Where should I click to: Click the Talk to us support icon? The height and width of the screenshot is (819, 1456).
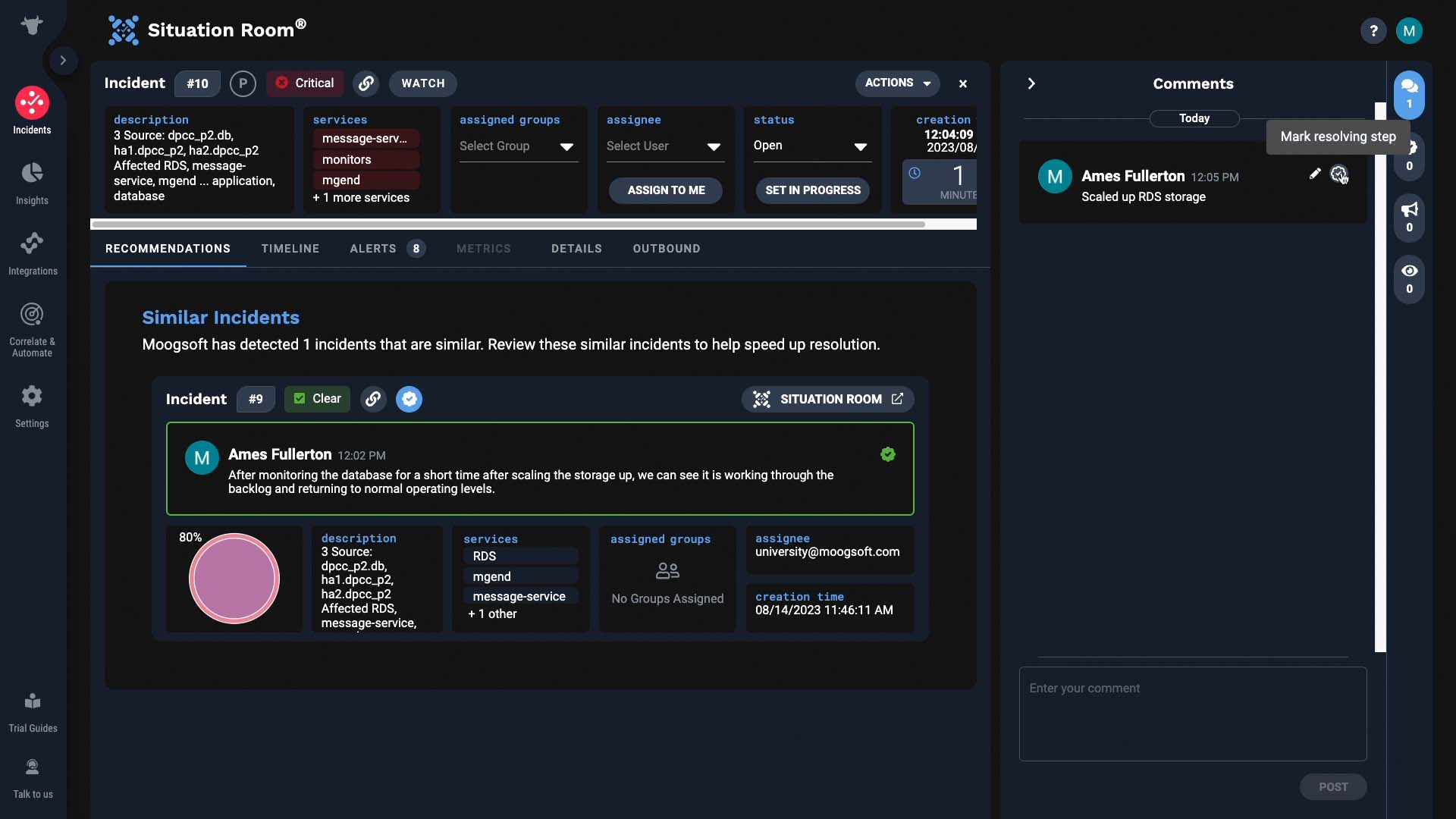click(x=32, y=778)
